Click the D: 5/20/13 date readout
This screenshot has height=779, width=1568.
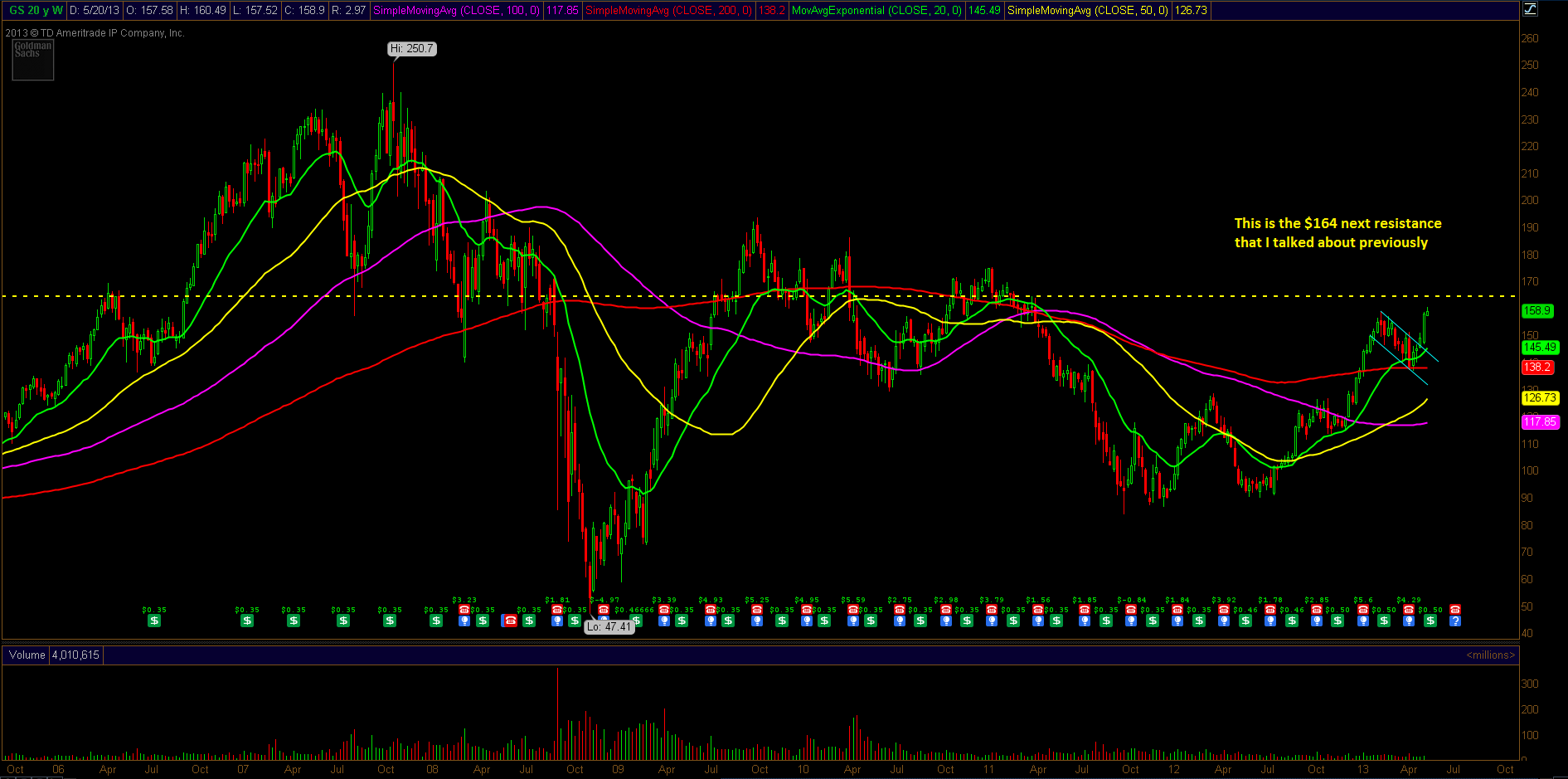pos(95,11)
